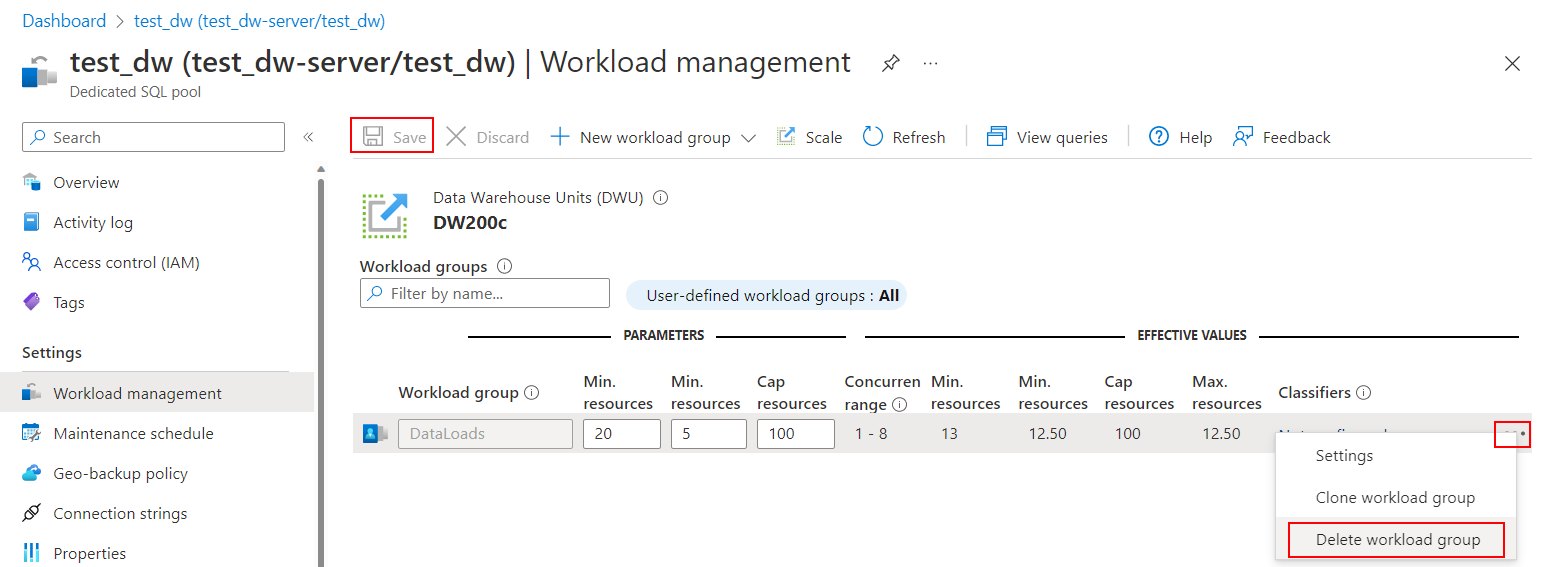1552x567 pixels.
Task: Select Settings in the context menu
Action: [1344, 456]
